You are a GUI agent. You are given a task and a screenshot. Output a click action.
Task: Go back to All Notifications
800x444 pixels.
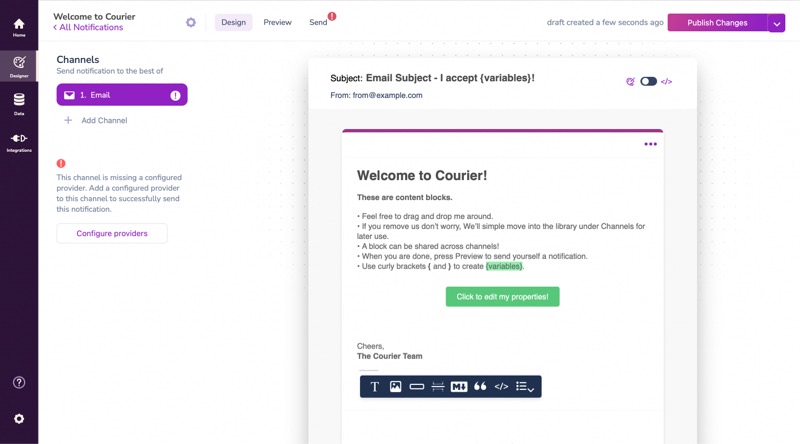88,28
